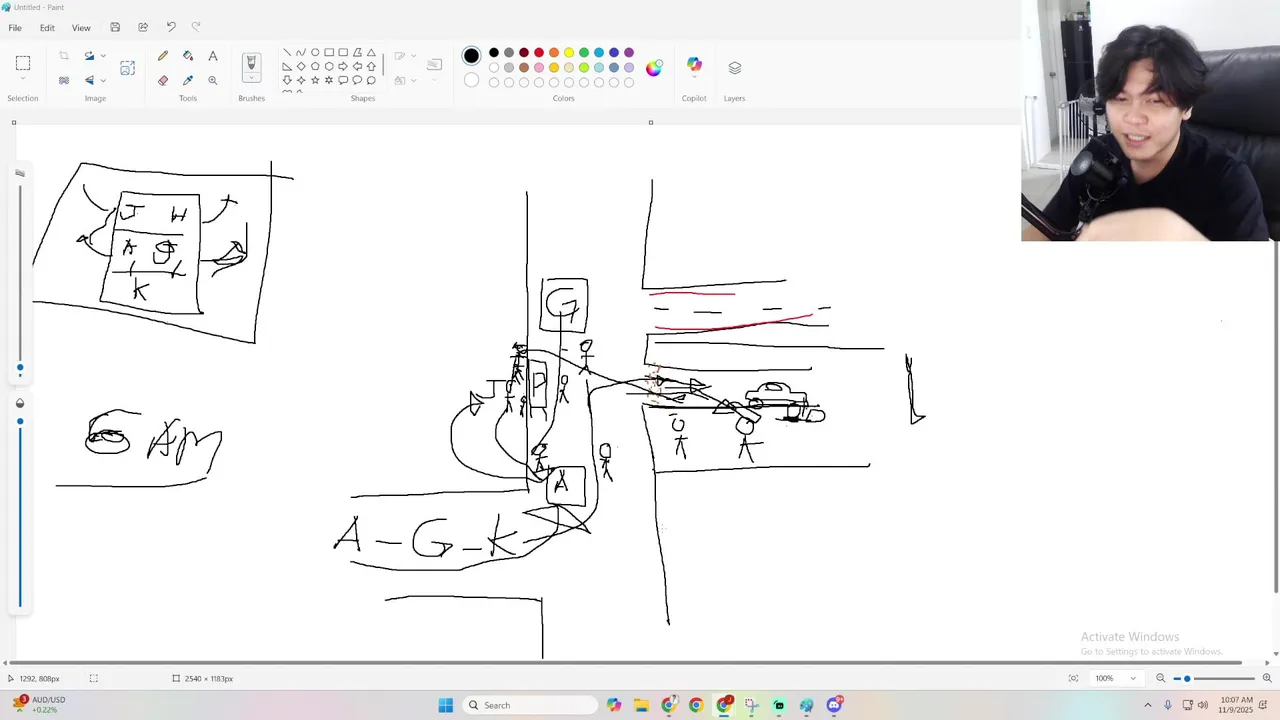This screenshot has width=1280, height=720.
Task: Expand the Flip options arrow
Action: [x=103, y=80]
